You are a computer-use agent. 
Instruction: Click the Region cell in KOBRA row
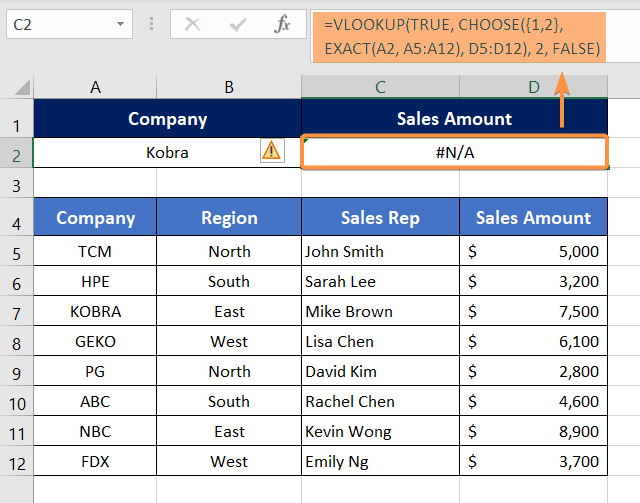pyautogui.click(x=229, y=311)
